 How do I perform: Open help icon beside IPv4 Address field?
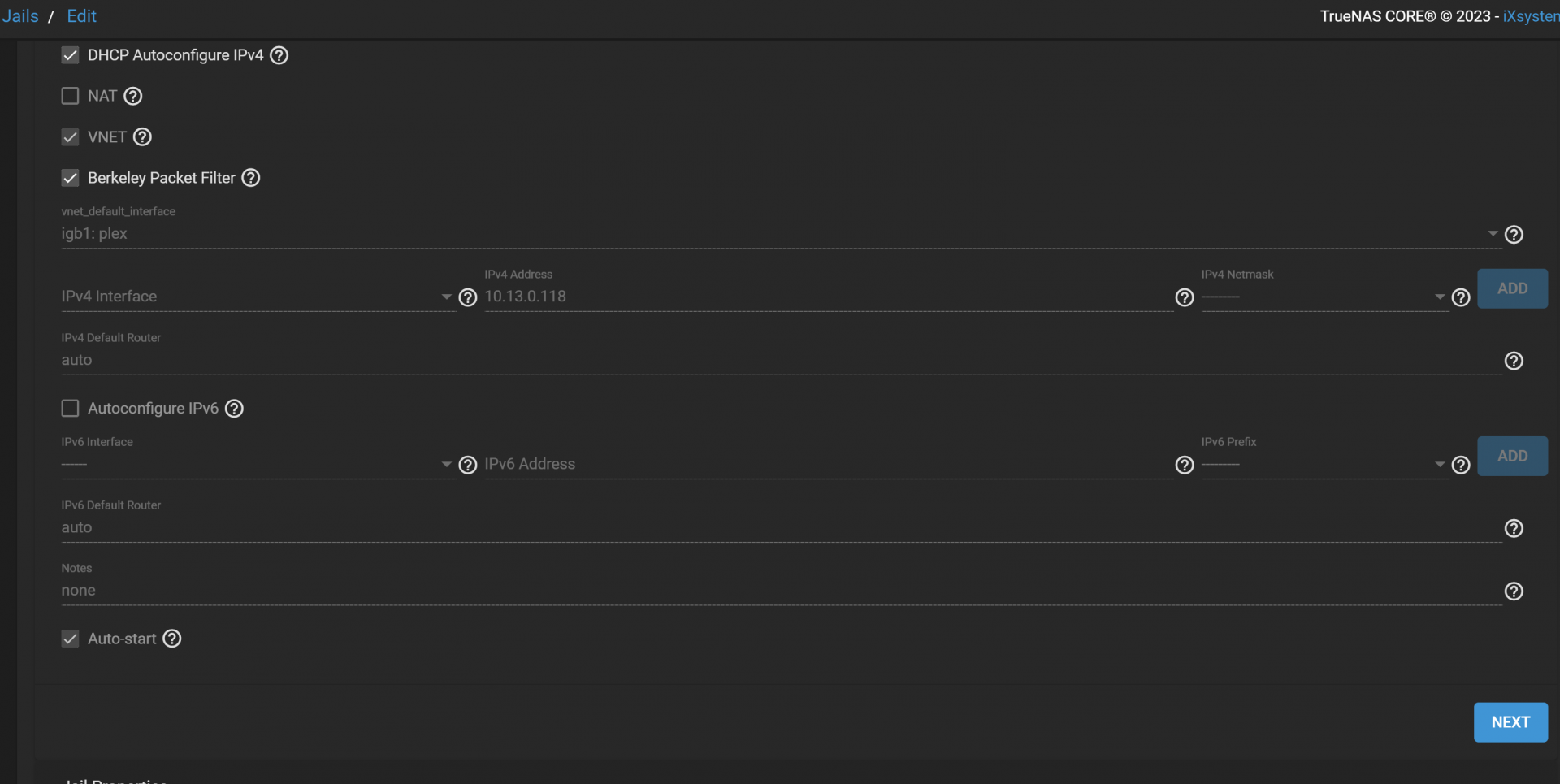click(1185, 298)
